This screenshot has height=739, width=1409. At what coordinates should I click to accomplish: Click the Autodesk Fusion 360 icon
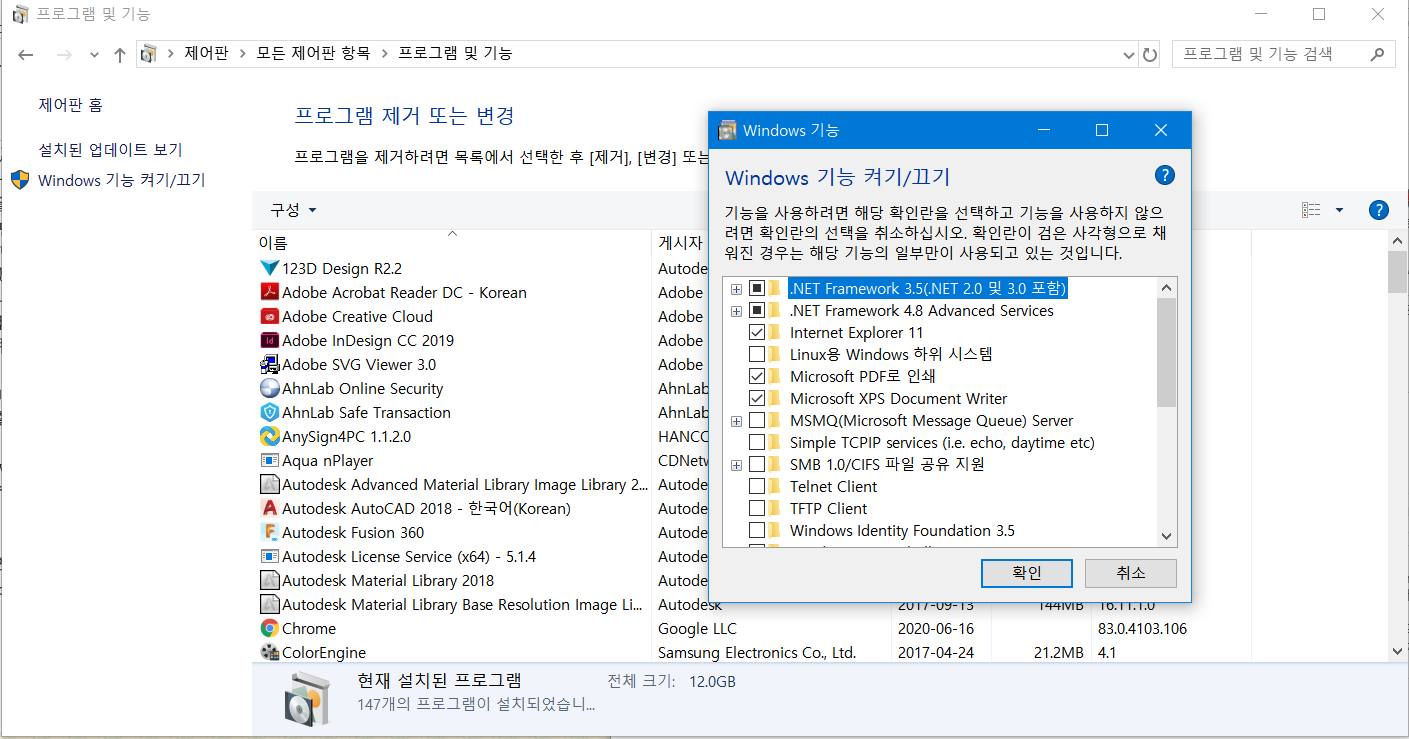[269, 532]
